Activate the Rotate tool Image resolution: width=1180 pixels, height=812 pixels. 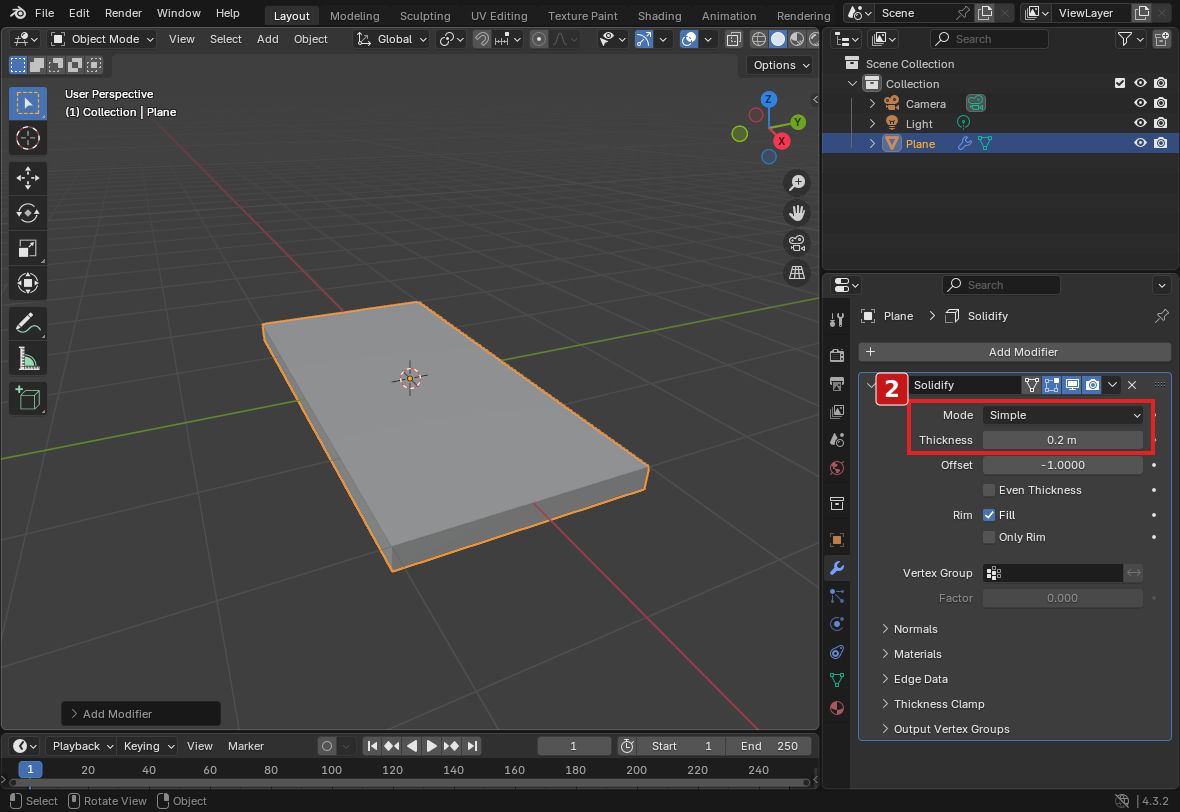tap(28, 213)
